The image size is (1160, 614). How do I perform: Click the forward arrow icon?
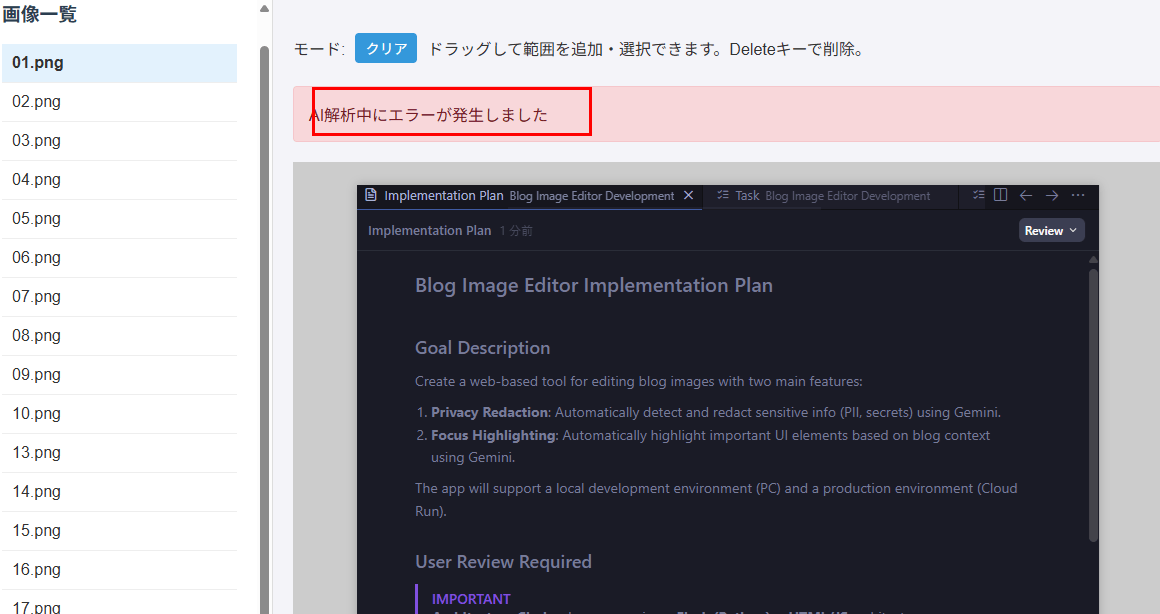click(x=1052, y=196)
